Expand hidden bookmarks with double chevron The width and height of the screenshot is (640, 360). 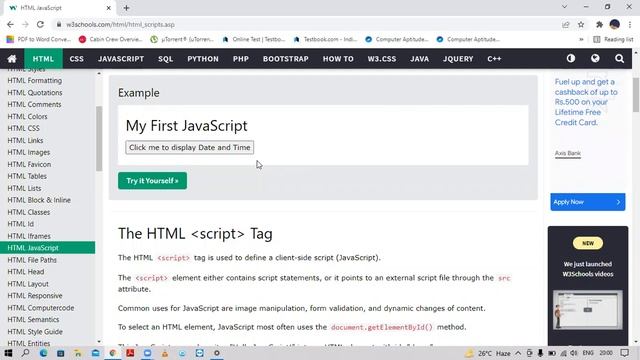581,40
